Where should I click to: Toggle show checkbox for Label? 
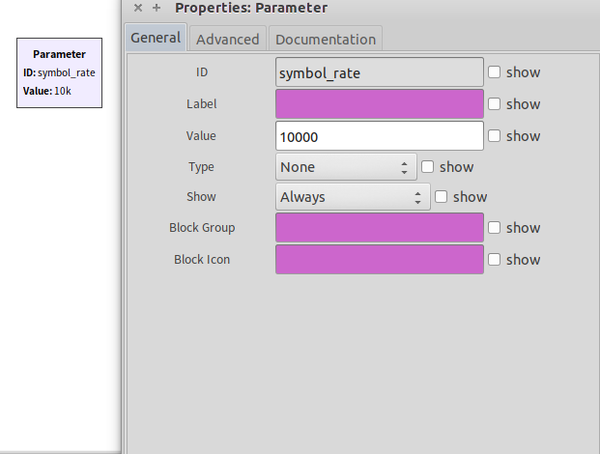(x=495, y=104)
